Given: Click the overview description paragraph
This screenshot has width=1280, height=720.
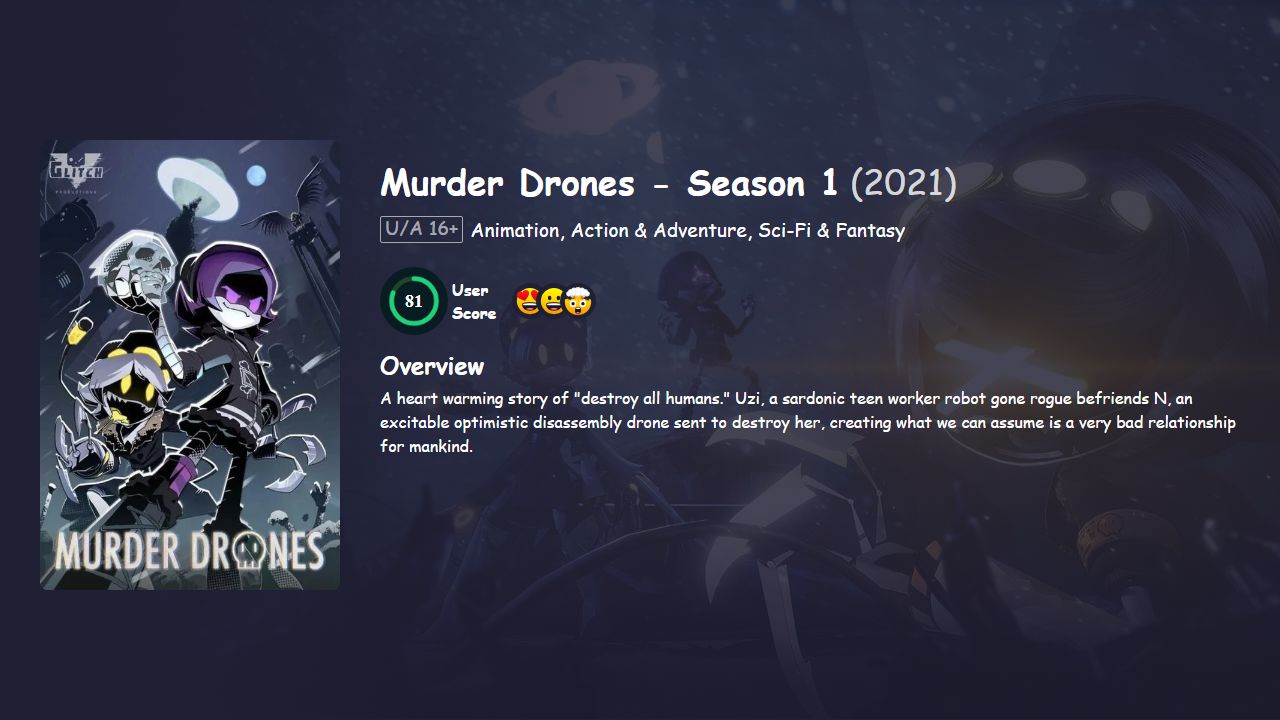Looking at the screenshot, I should (808, 422).
